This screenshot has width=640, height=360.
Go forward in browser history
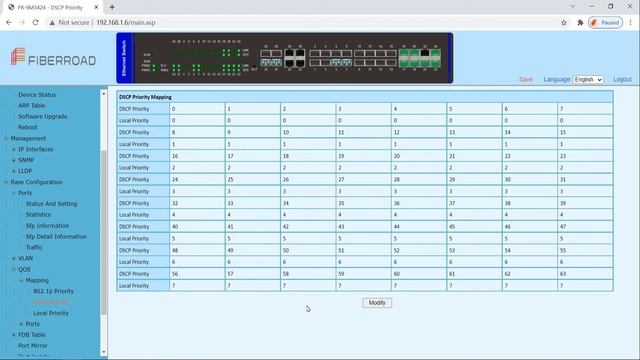22,22
